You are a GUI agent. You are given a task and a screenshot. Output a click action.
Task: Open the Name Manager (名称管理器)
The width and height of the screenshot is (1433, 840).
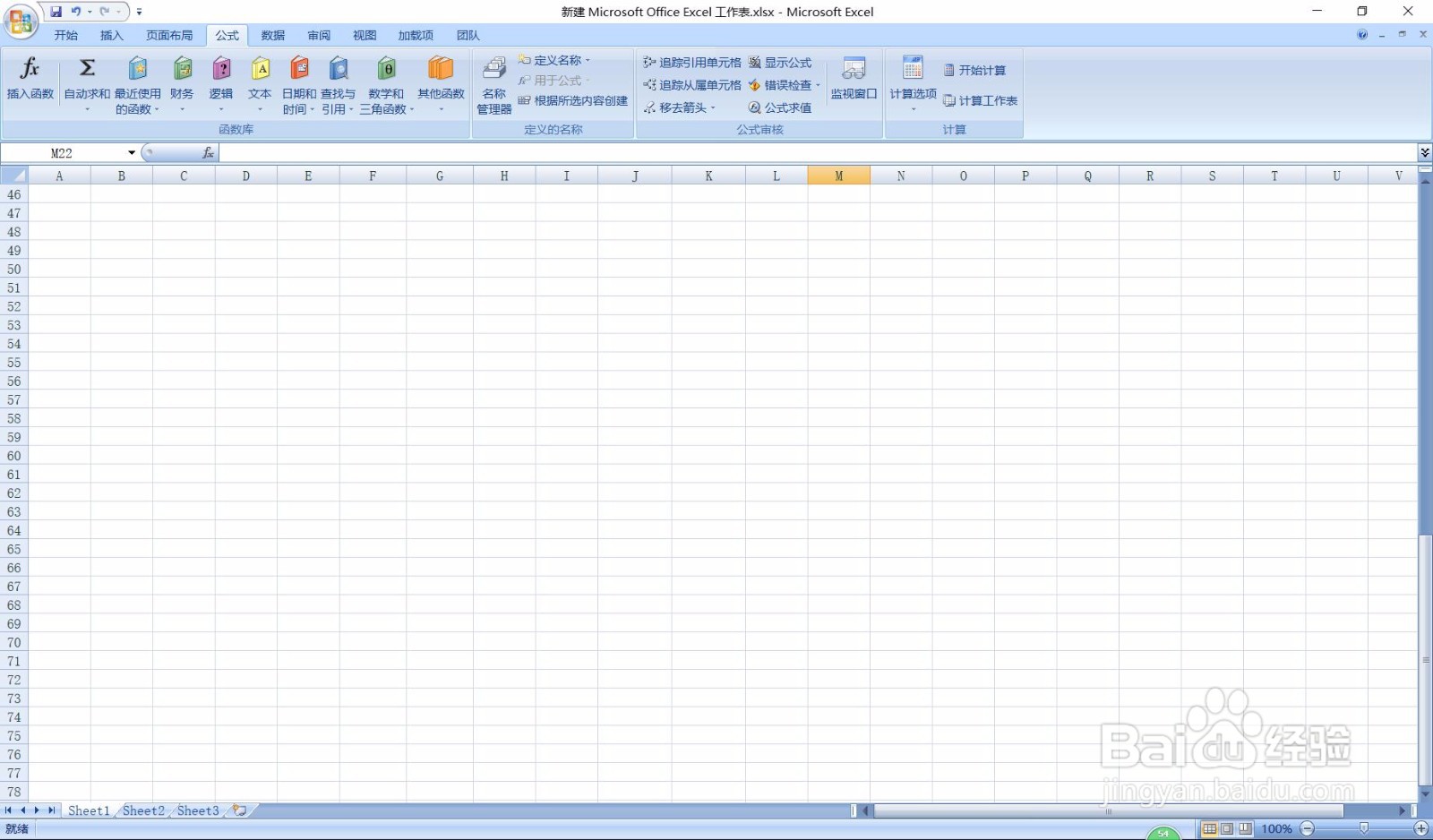click(x=493, y=85)
